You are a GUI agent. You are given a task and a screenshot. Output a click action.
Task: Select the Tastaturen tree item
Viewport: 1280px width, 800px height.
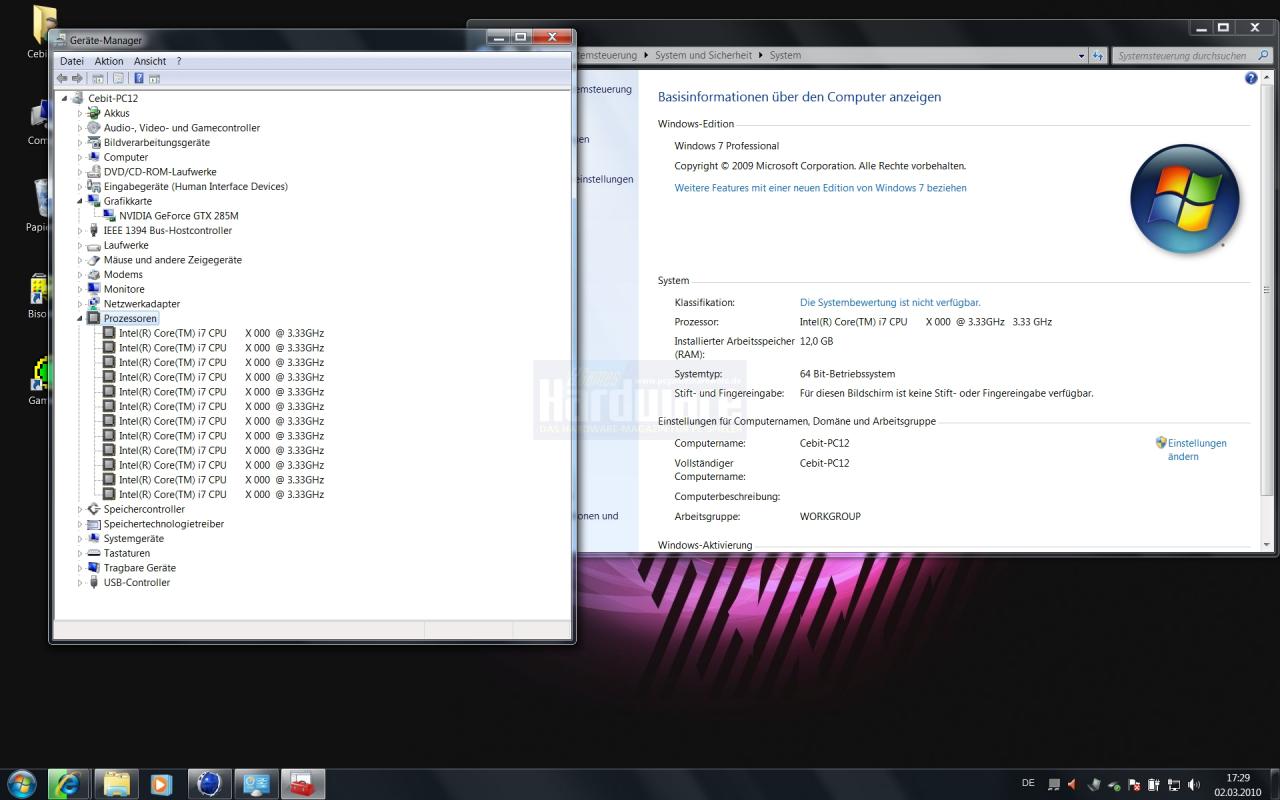coord(126,553)
